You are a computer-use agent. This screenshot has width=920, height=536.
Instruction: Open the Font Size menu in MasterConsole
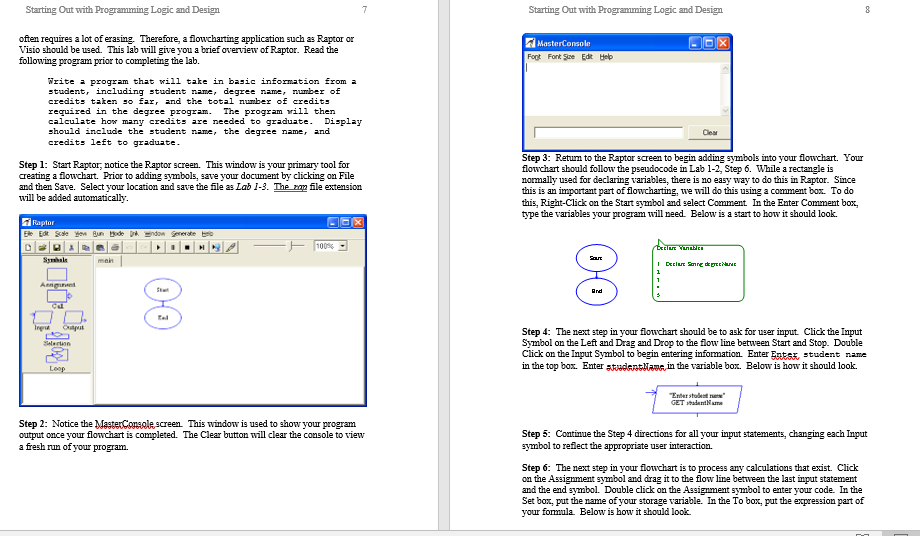pyautogui.click(x=561, y=57)
